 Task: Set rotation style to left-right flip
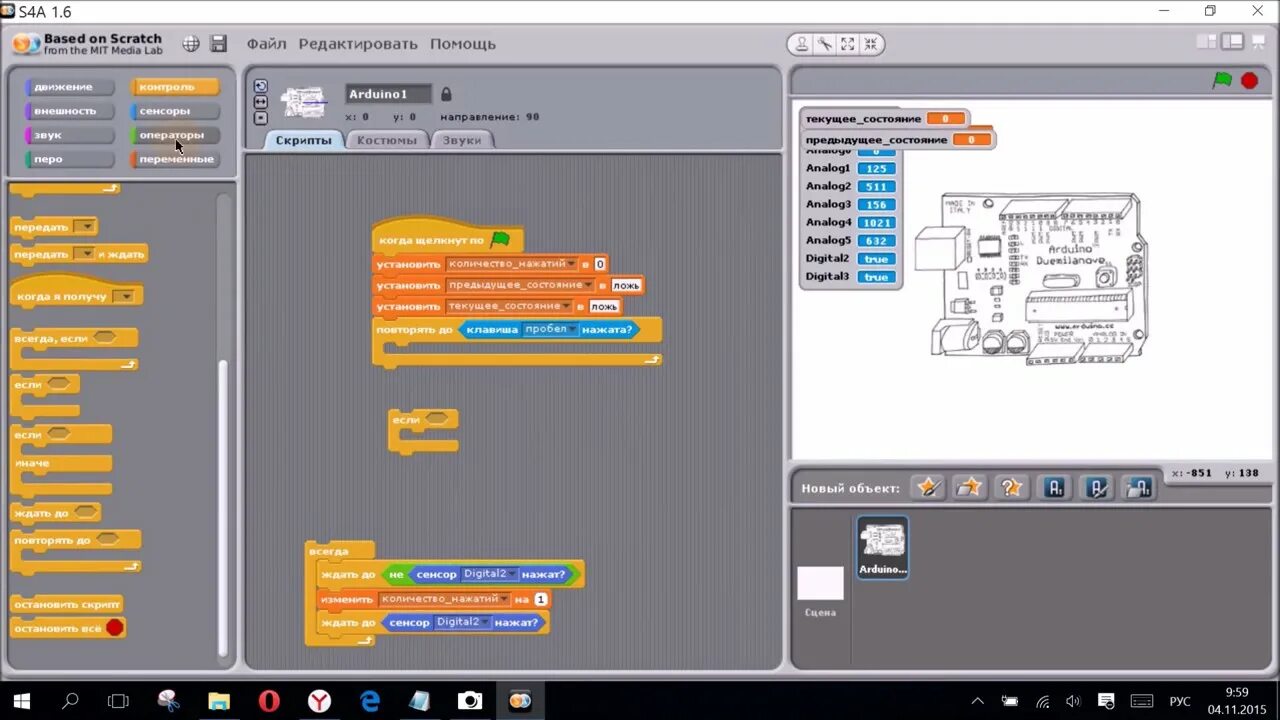tap(260, 102)
